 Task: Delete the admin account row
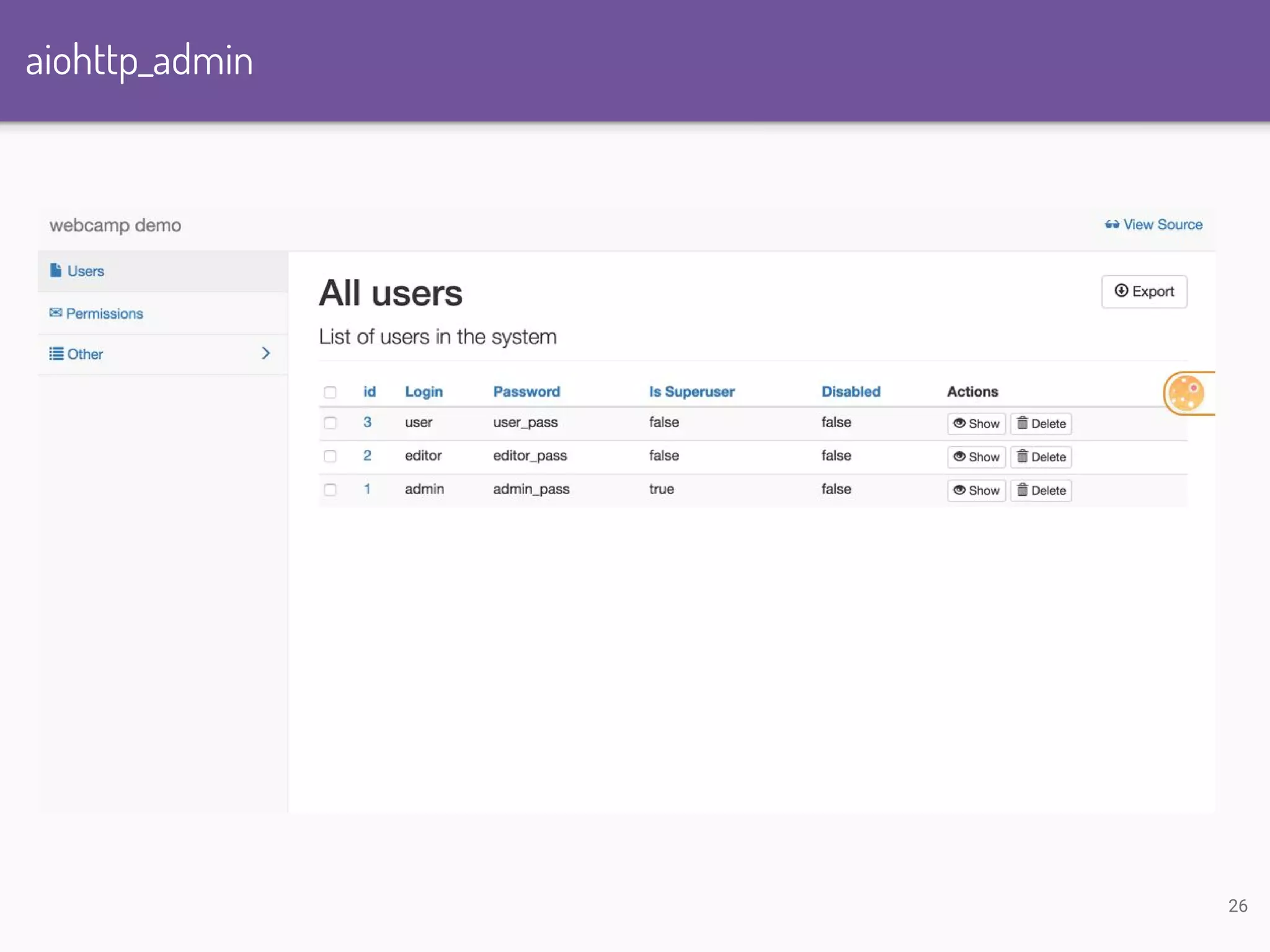(1041, 491)
